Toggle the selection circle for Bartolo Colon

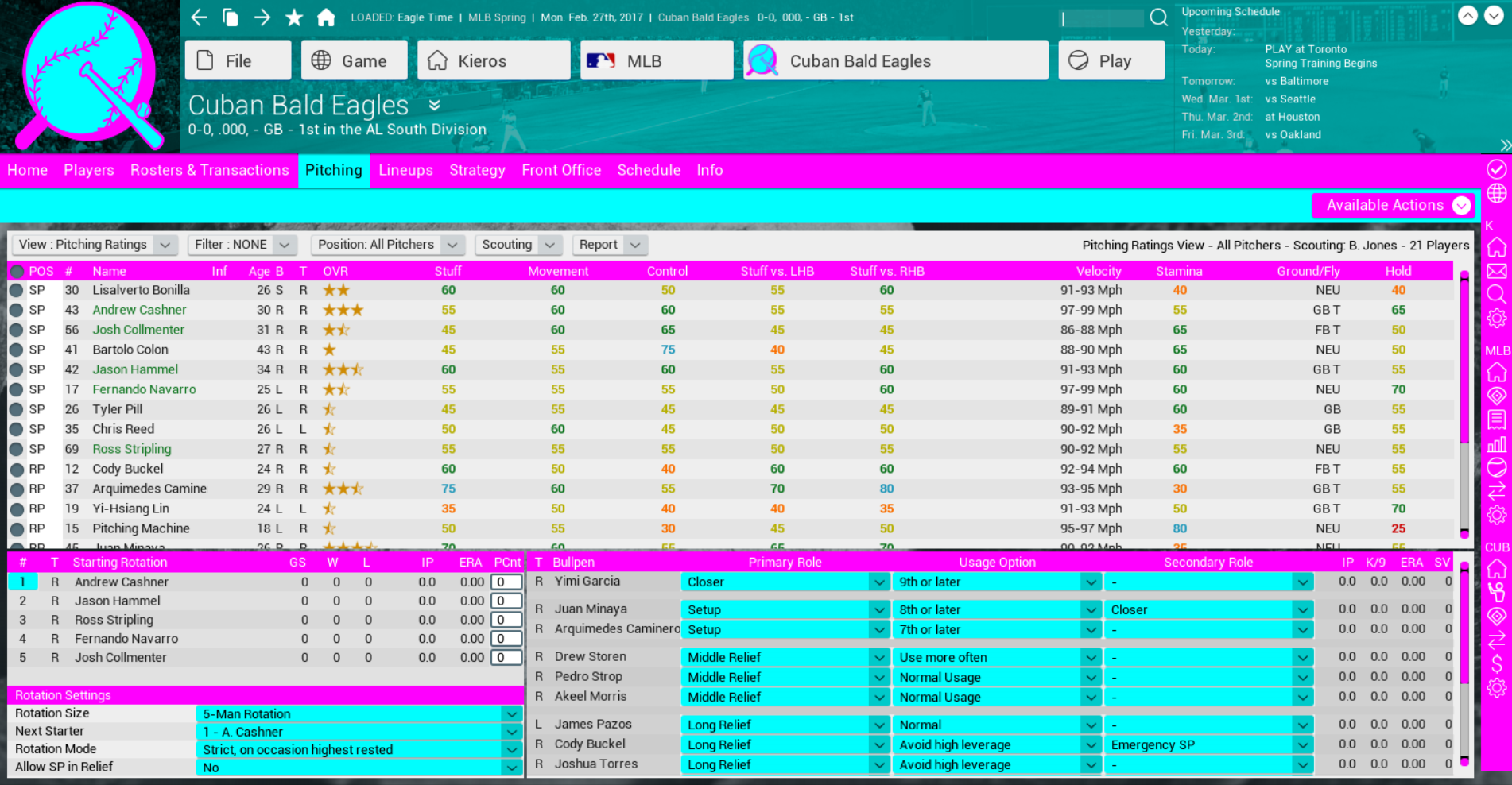tap(16, 350)
